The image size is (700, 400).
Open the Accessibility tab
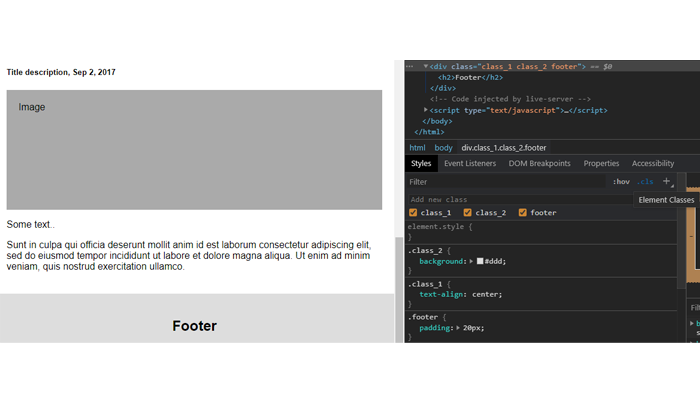653,163
